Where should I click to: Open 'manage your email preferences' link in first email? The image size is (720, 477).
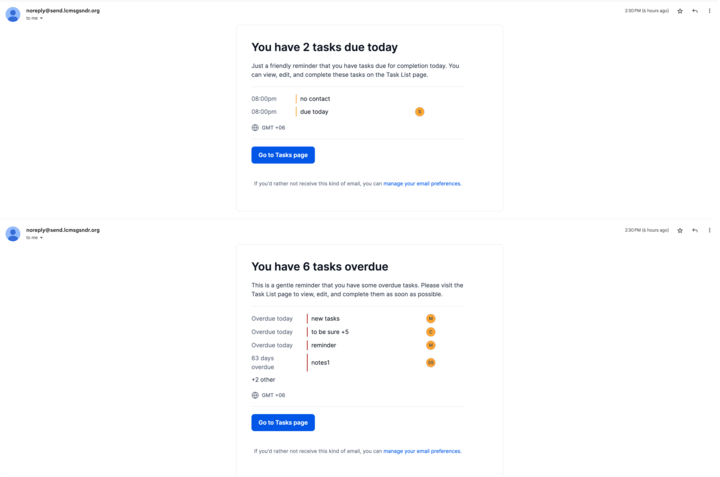coord(422,184)
